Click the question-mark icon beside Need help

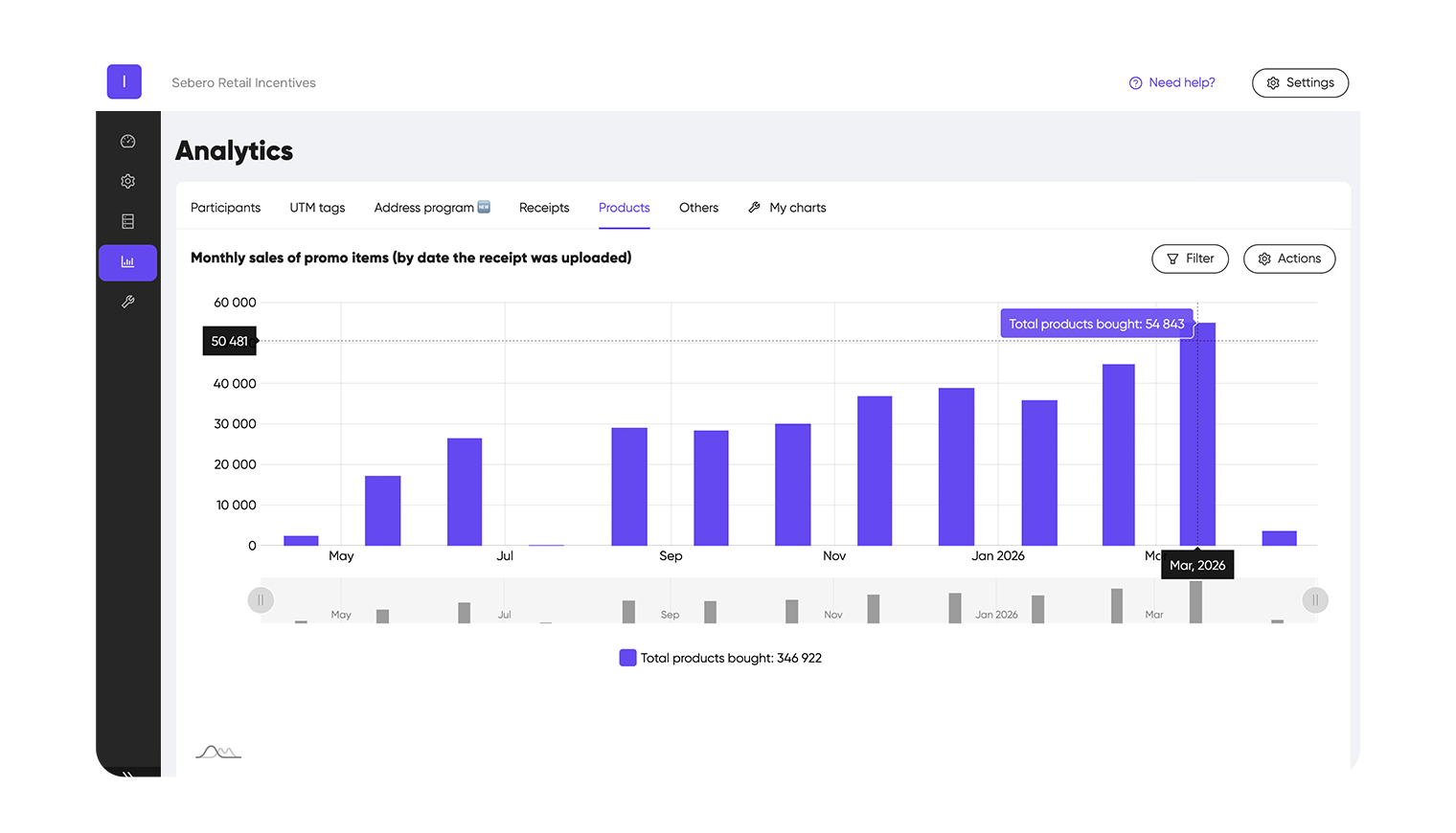(1134, 82)
